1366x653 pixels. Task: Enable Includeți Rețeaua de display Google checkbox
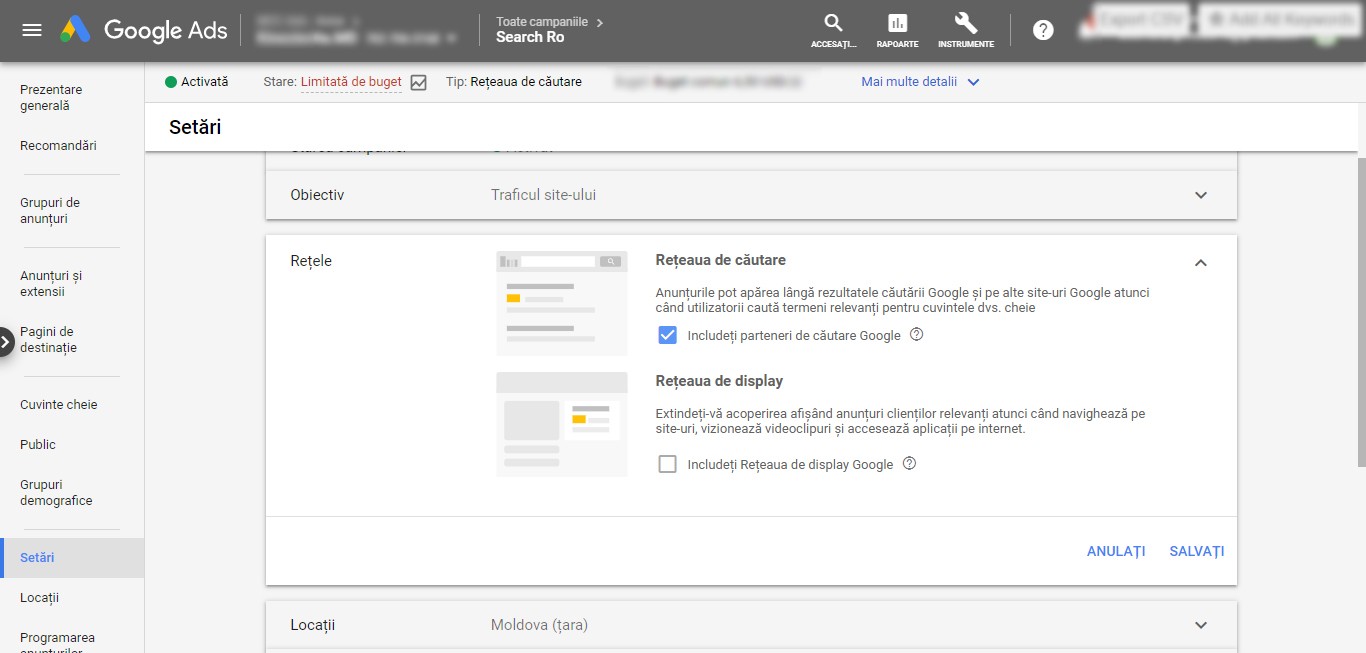coord(667,464)
